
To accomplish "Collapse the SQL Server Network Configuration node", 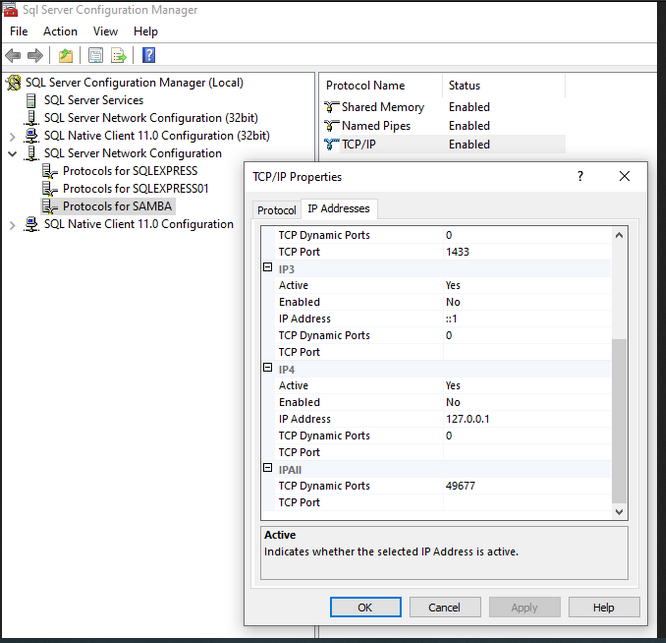I will [x=12, y=154].
